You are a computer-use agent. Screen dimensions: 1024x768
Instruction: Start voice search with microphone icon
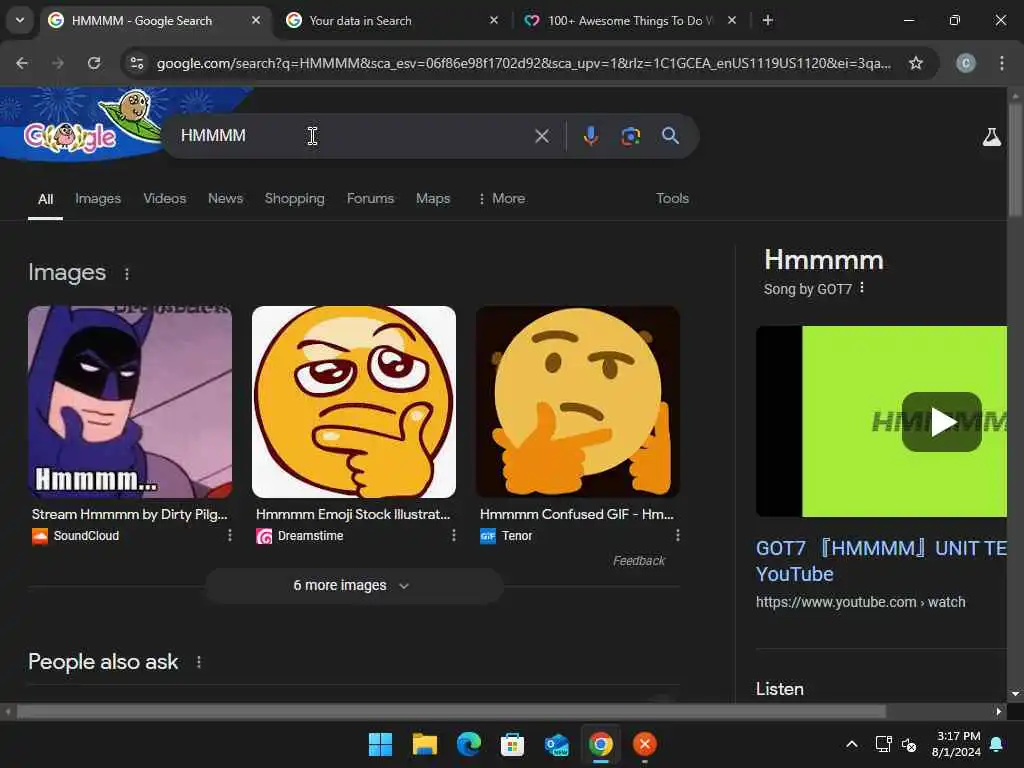590,136
